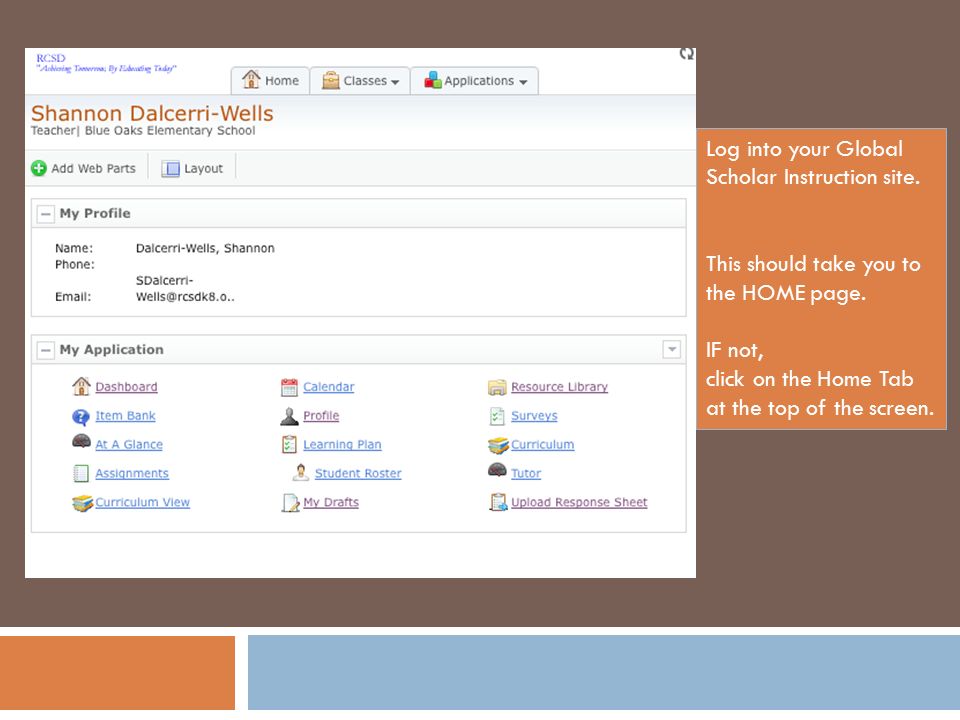Collapse the My Profile section
The width and height of the screenshot is (960, 720).
[45, 214]
